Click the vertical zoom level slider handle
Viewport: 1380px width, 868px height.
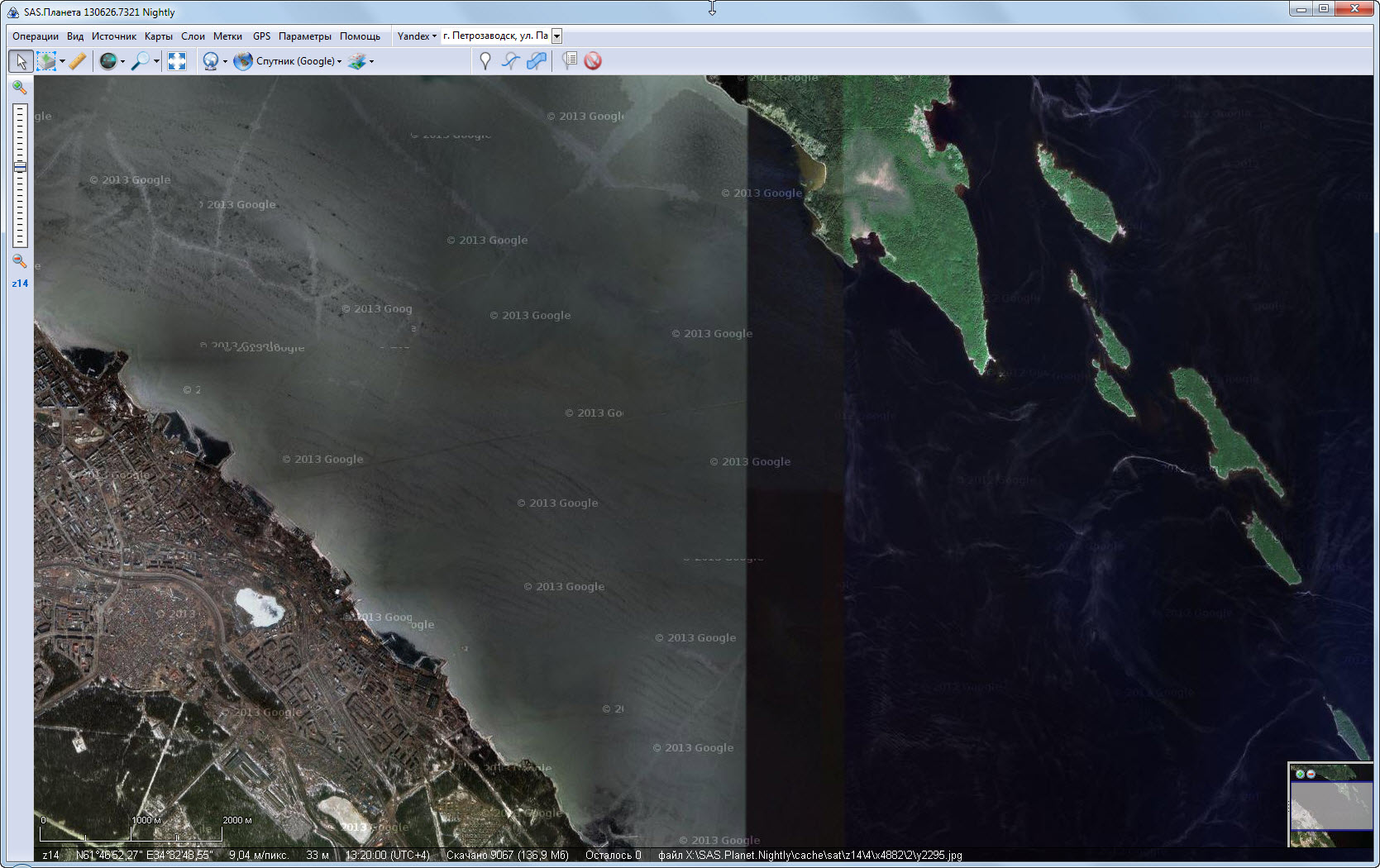(20, 167)
